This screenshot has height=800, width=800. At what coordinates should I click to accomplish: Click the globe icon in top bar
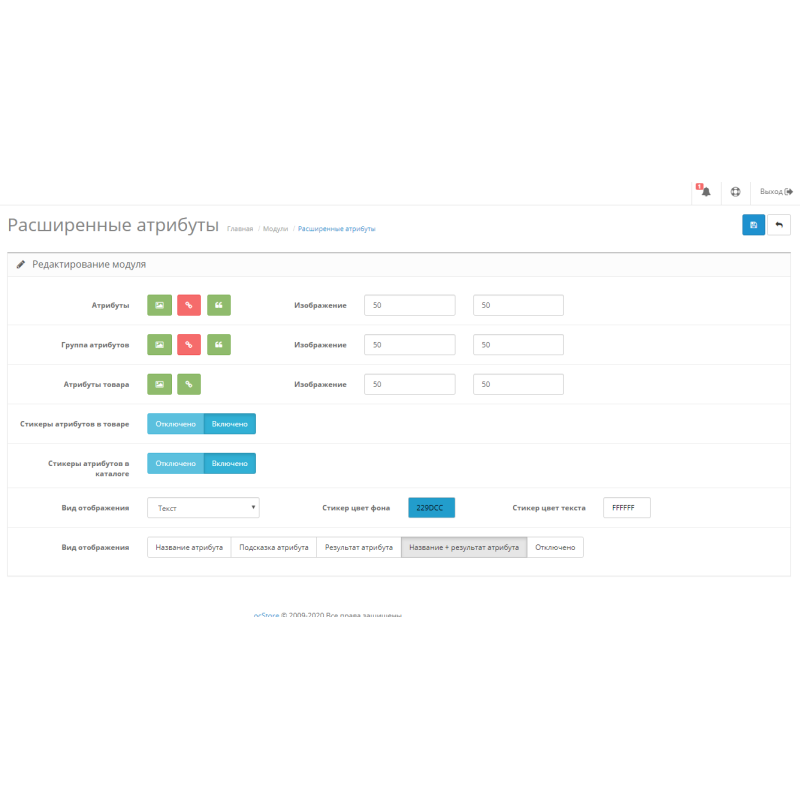click(x=735, y=191)
